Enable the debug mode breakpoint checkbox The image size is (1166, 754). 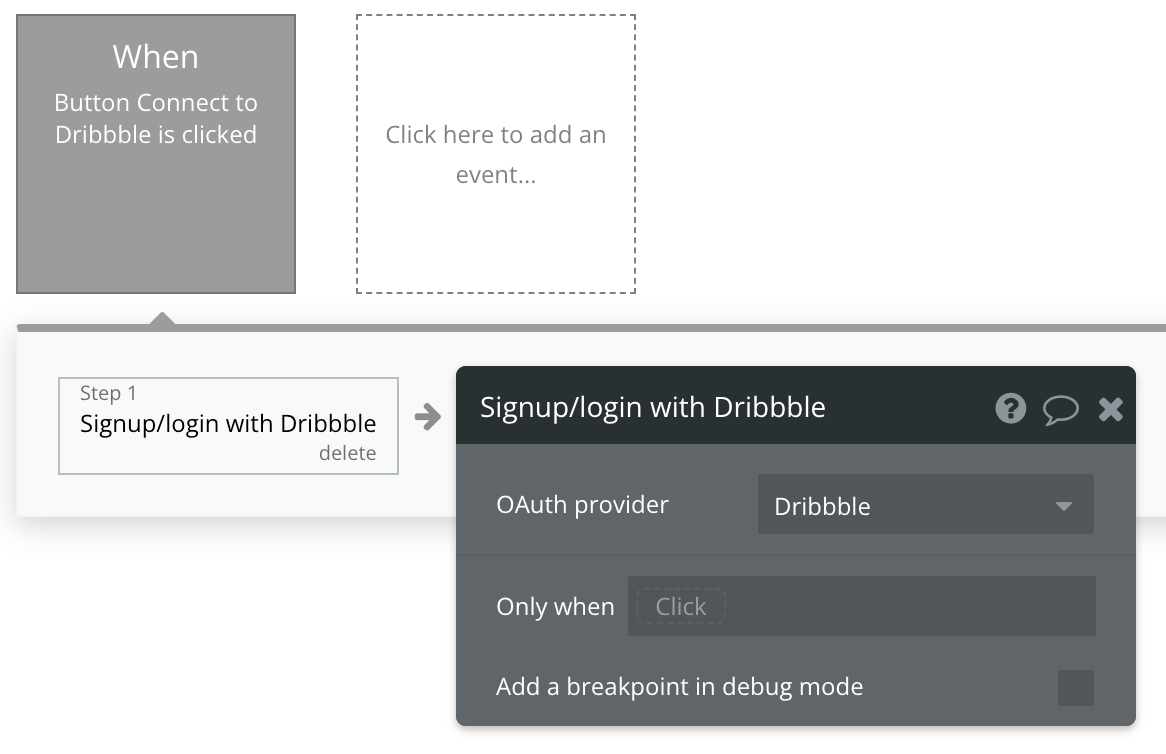[1076, 688]
